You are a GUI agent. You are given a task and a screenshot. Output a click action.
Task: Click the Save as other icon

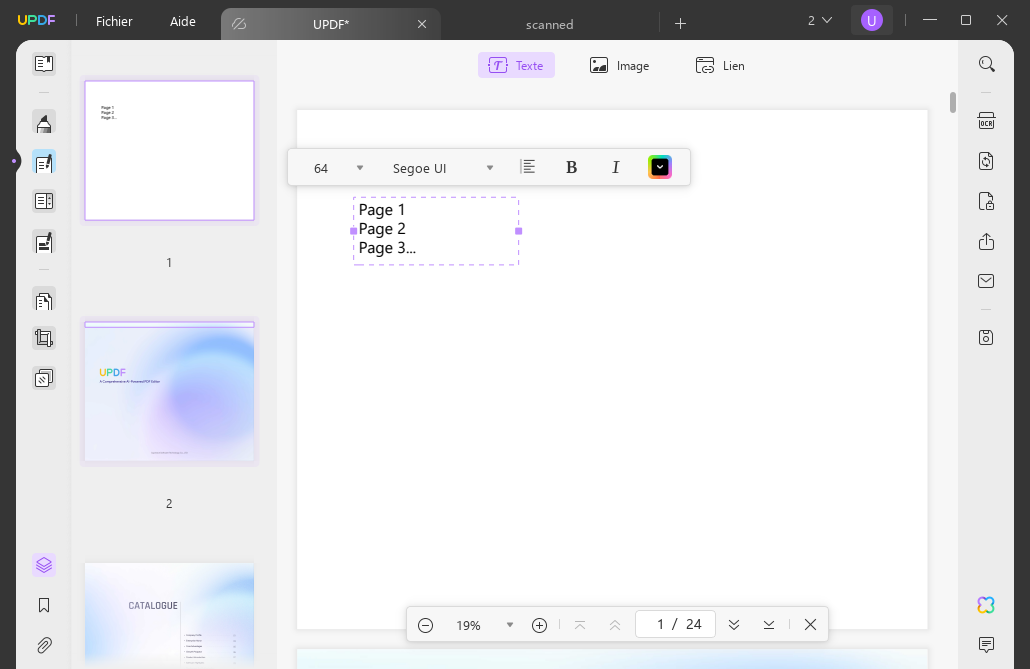pos(987,338)
